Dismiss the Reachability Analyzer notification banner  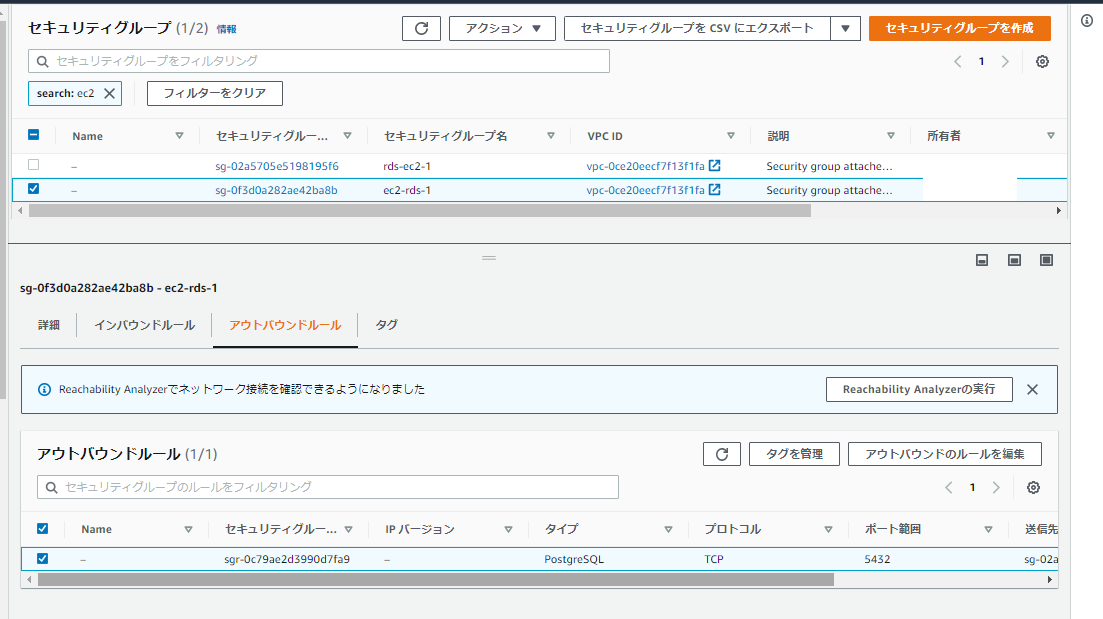click(1032, 389)
